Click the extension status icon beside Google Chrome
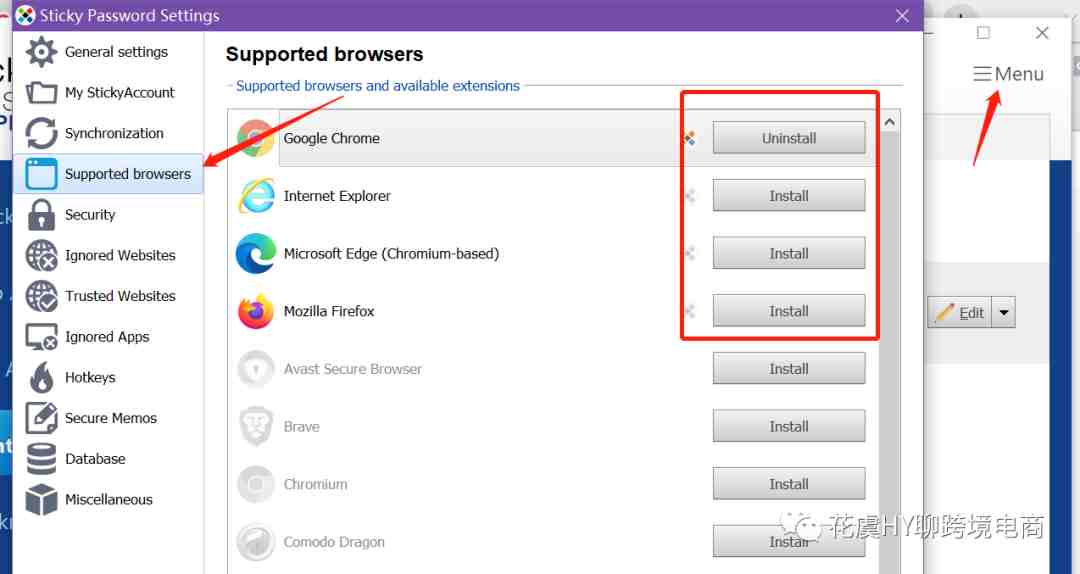1080x574 pixels. click(689, 139)
